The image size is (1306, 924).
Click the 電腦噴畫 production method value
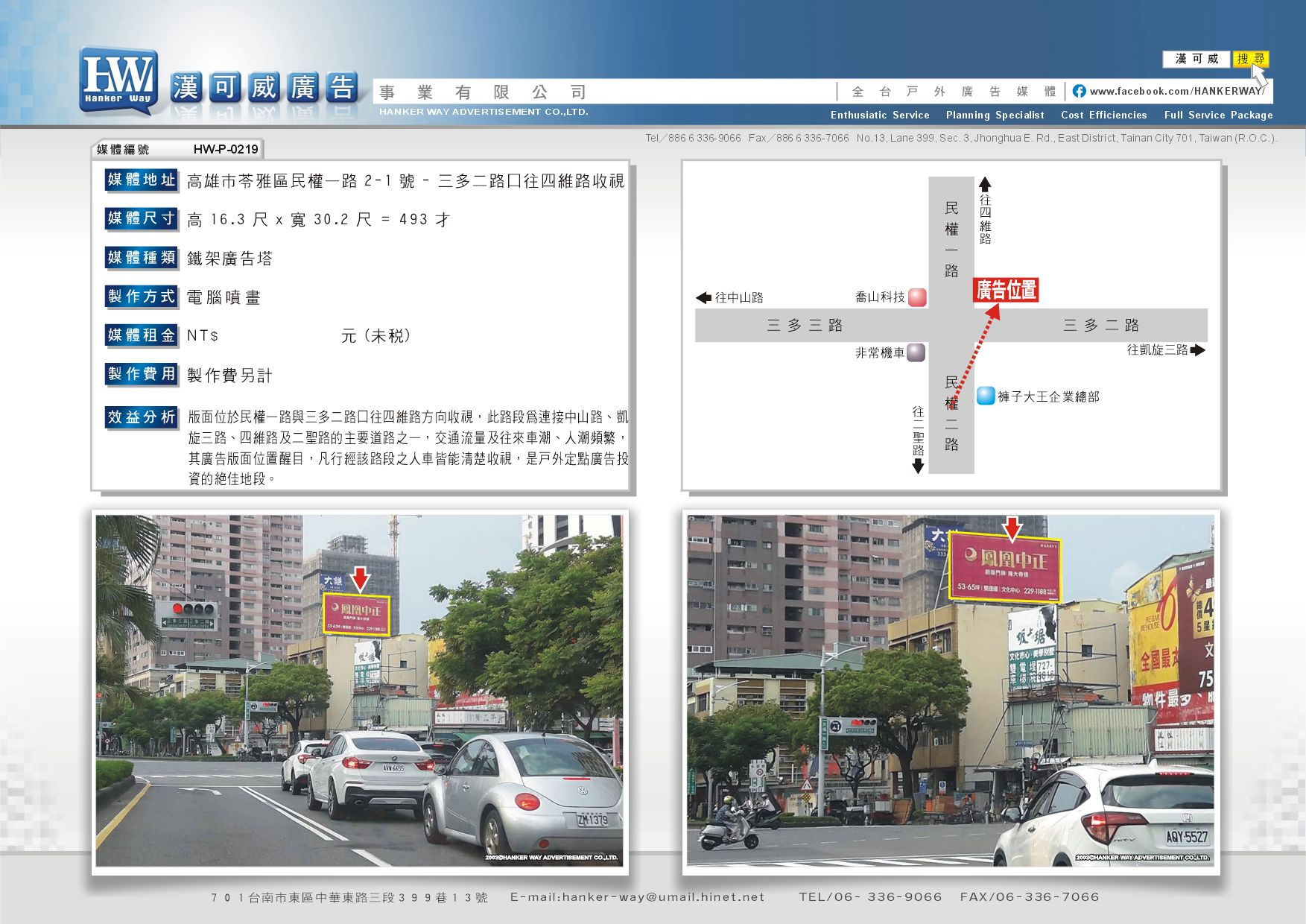click(x=224, y=297)
